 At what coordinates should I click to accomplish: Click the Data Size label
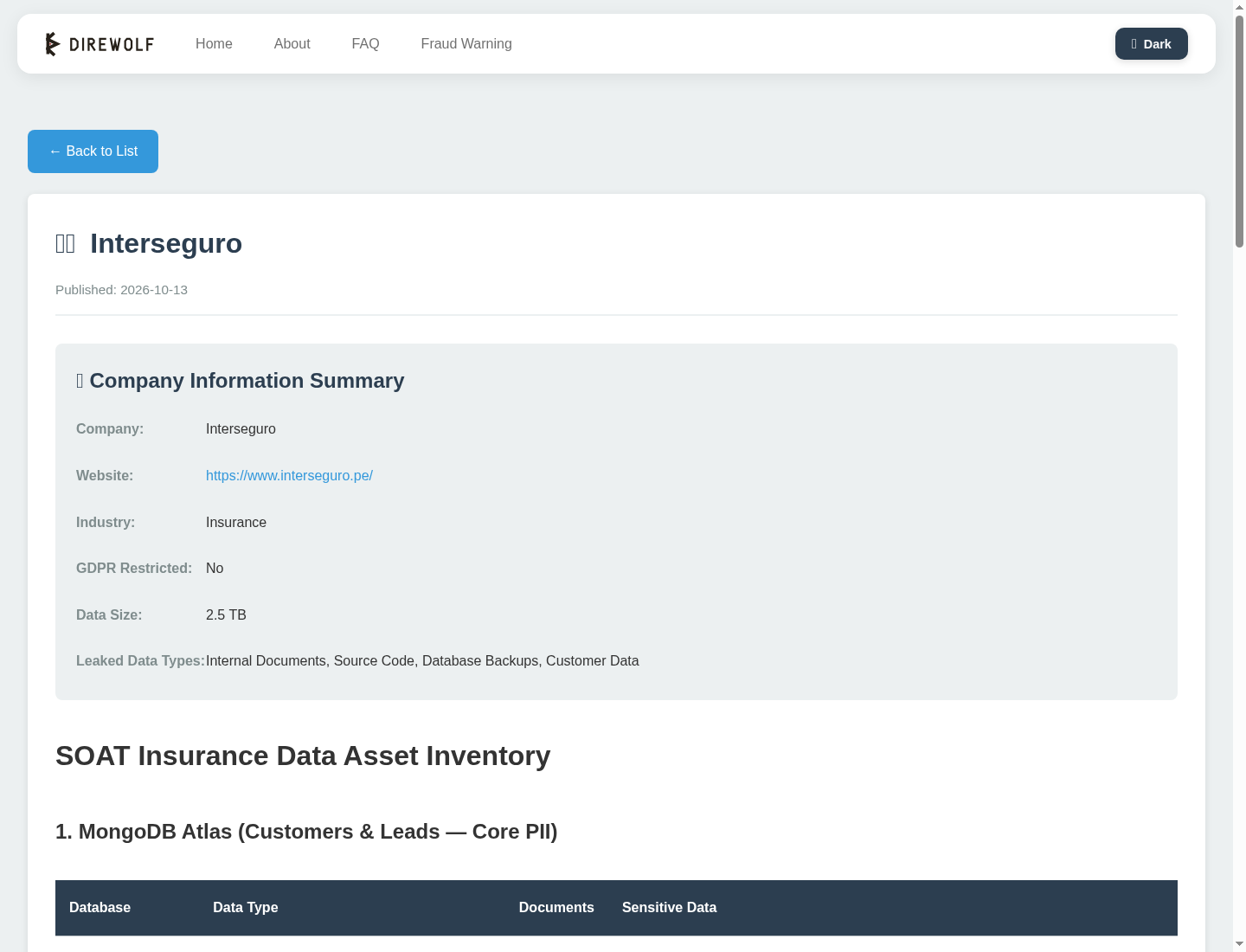click(109, 614)
